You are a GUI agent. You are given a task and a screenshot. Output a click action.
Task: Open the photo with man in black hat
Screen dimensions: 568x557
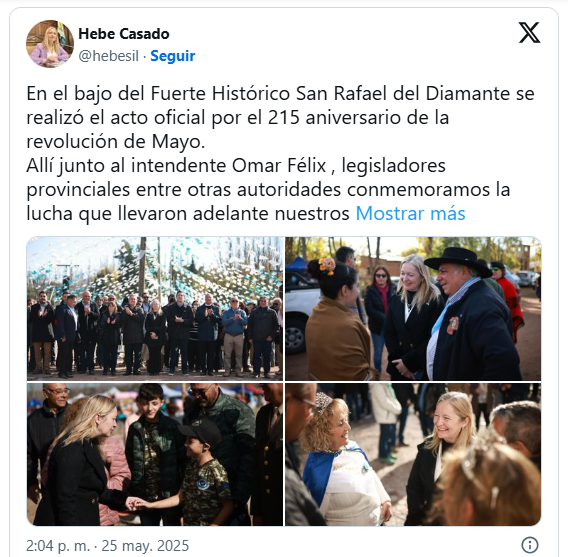coord(413,309)
